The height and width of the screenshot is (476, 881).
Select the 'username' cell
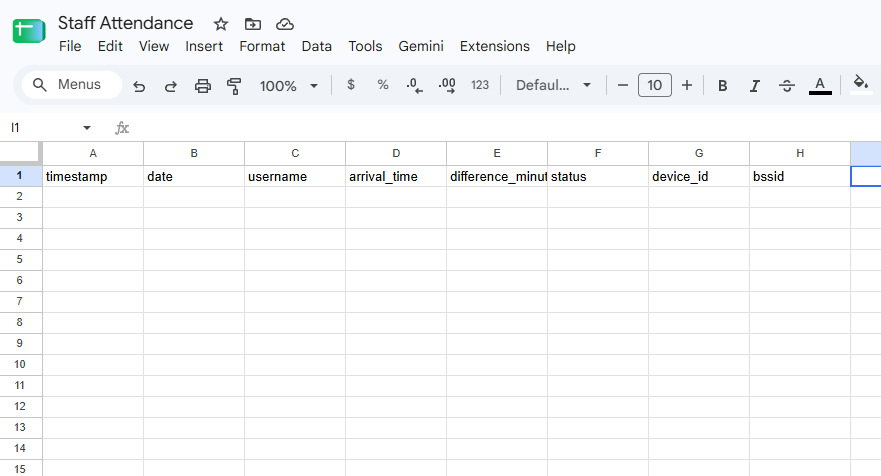click(x=295, y=176)
